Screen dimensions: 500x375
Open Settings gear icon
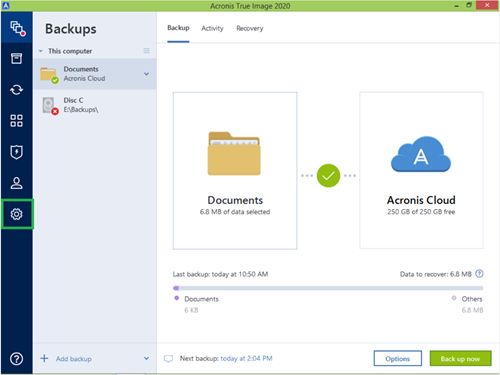coord(16,214)
